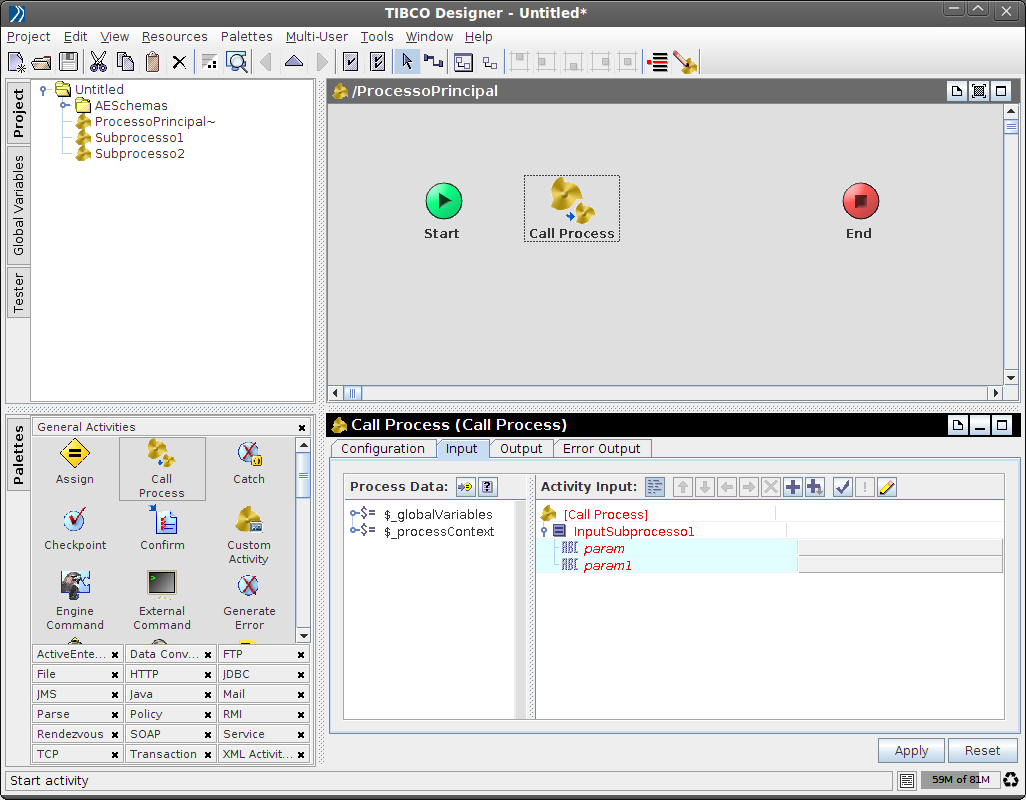Click the magnifier search icon in toolbar

[x=237, y=62]
